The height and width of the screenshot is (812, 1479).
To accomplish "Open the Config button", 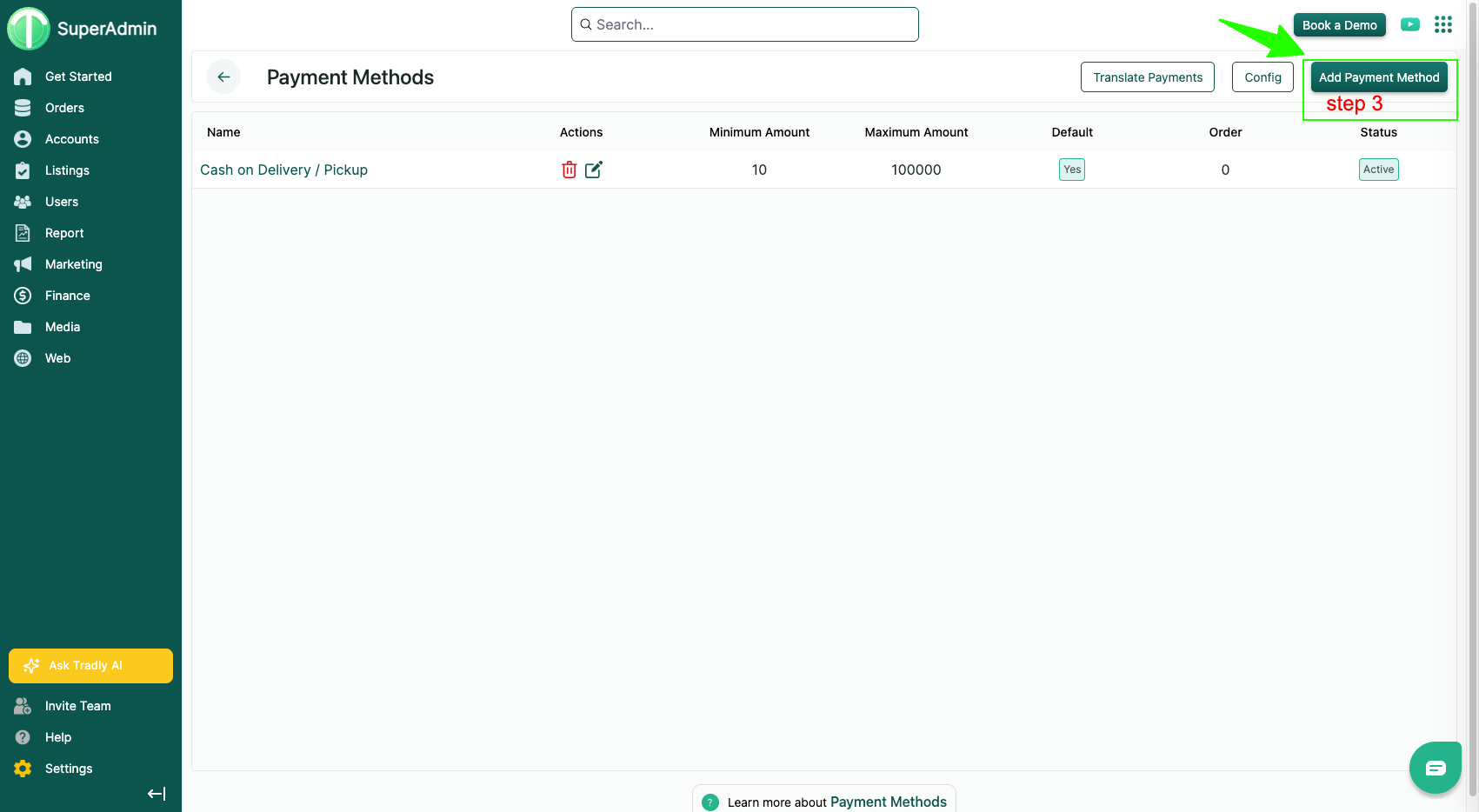I will pyautogui.click(x=1262, y=77).
